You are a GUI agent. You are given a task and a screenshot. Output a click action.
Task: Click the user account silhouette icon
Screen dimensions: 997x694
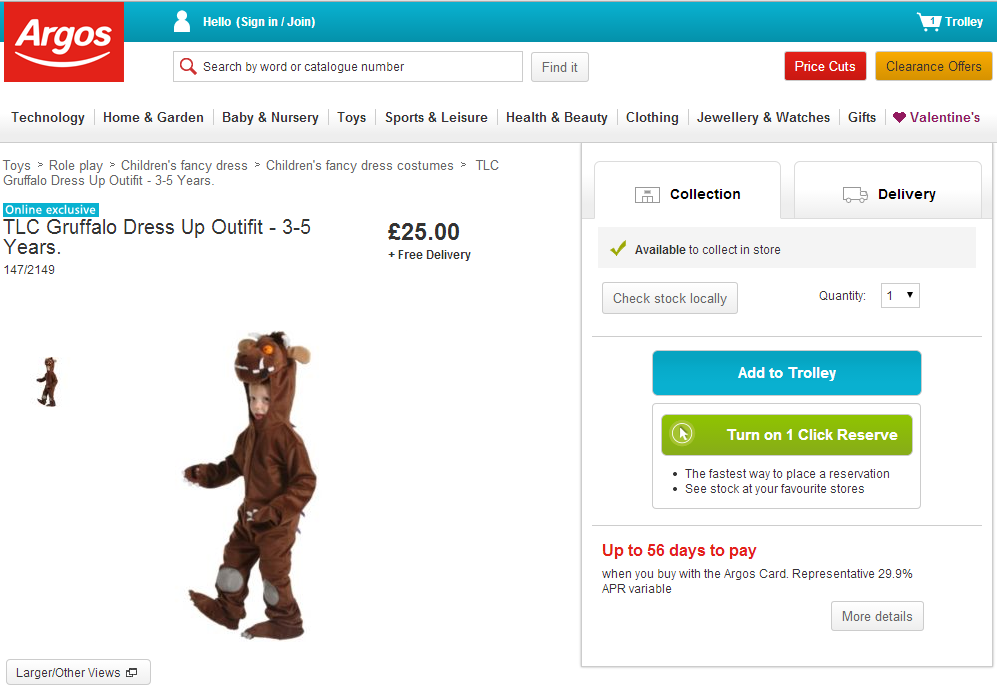coord(182,21)
